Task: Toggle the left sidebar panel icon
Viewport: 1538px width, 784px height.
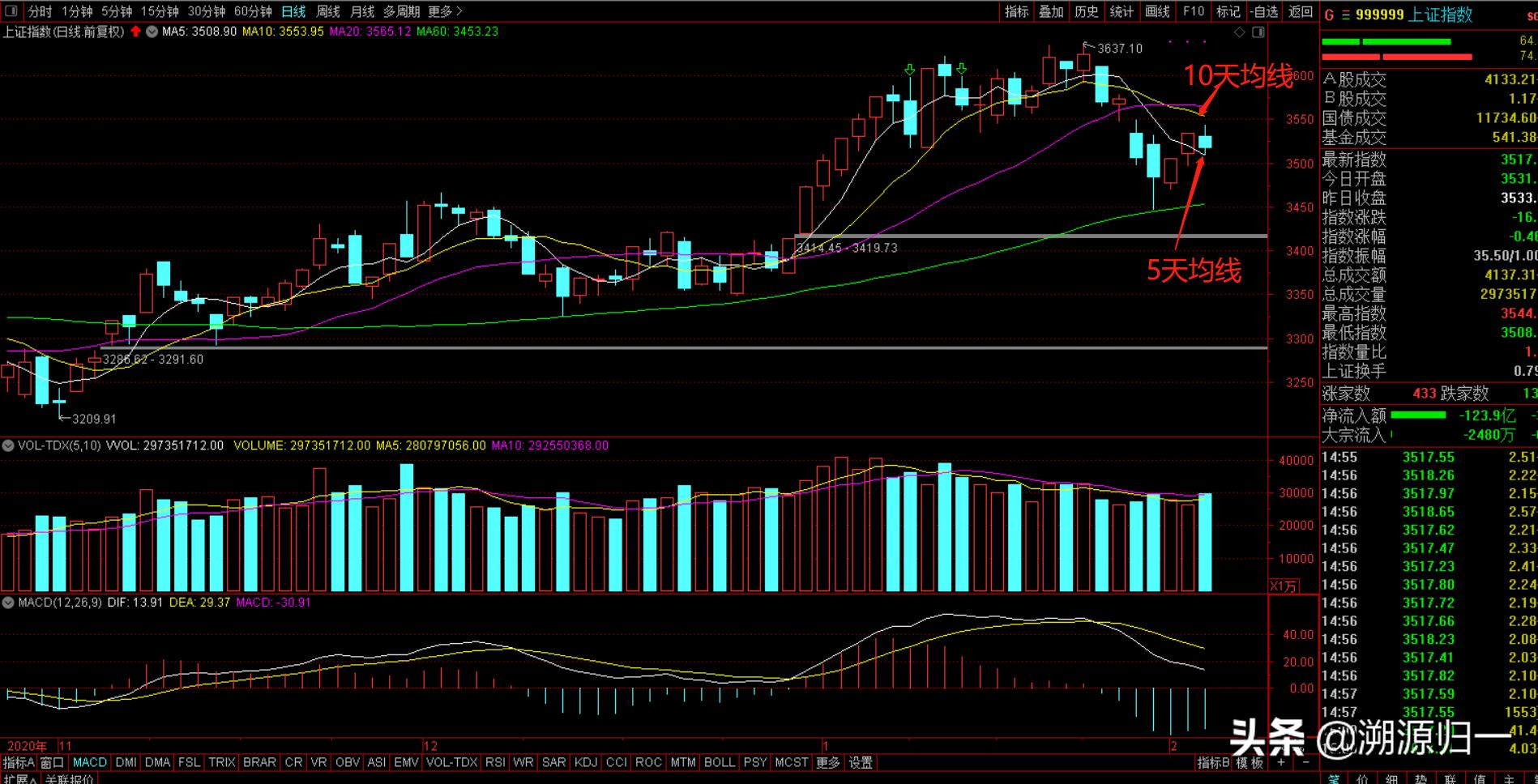Action: pyautogui.click(x=11, y=11)
